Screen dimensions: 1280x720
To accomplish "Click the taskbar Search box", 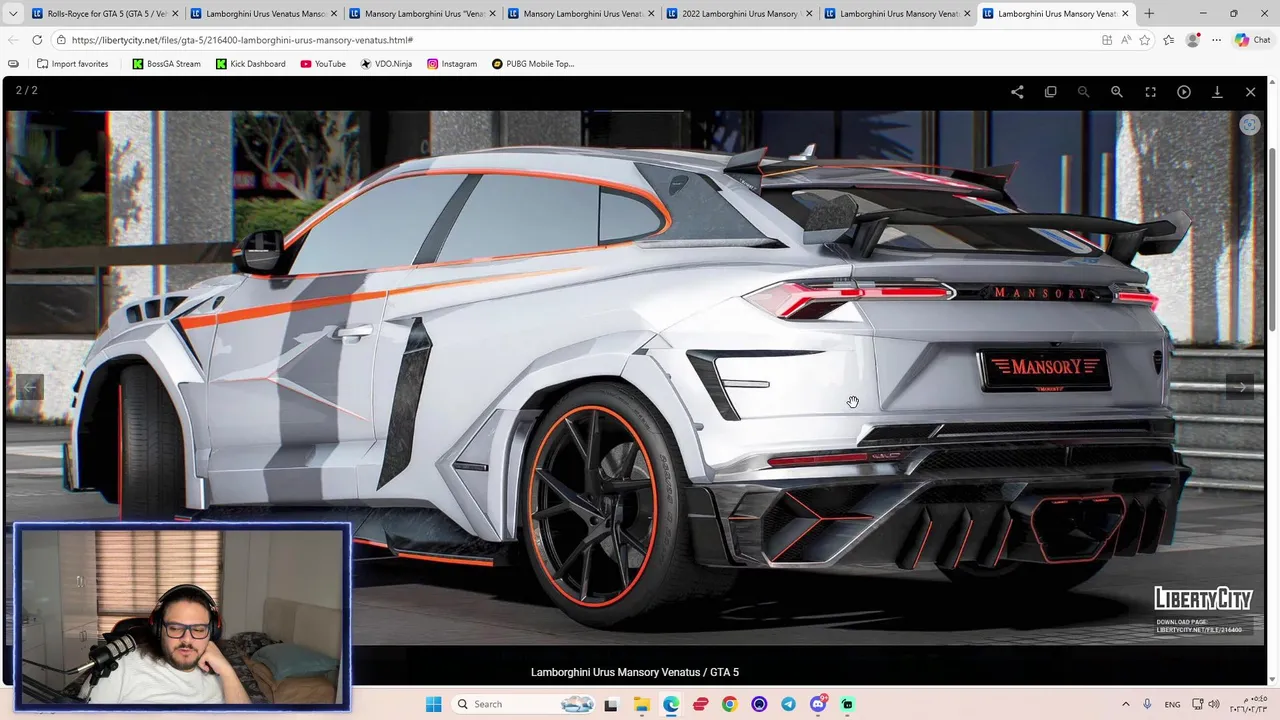I will click(x=524, y=704).
